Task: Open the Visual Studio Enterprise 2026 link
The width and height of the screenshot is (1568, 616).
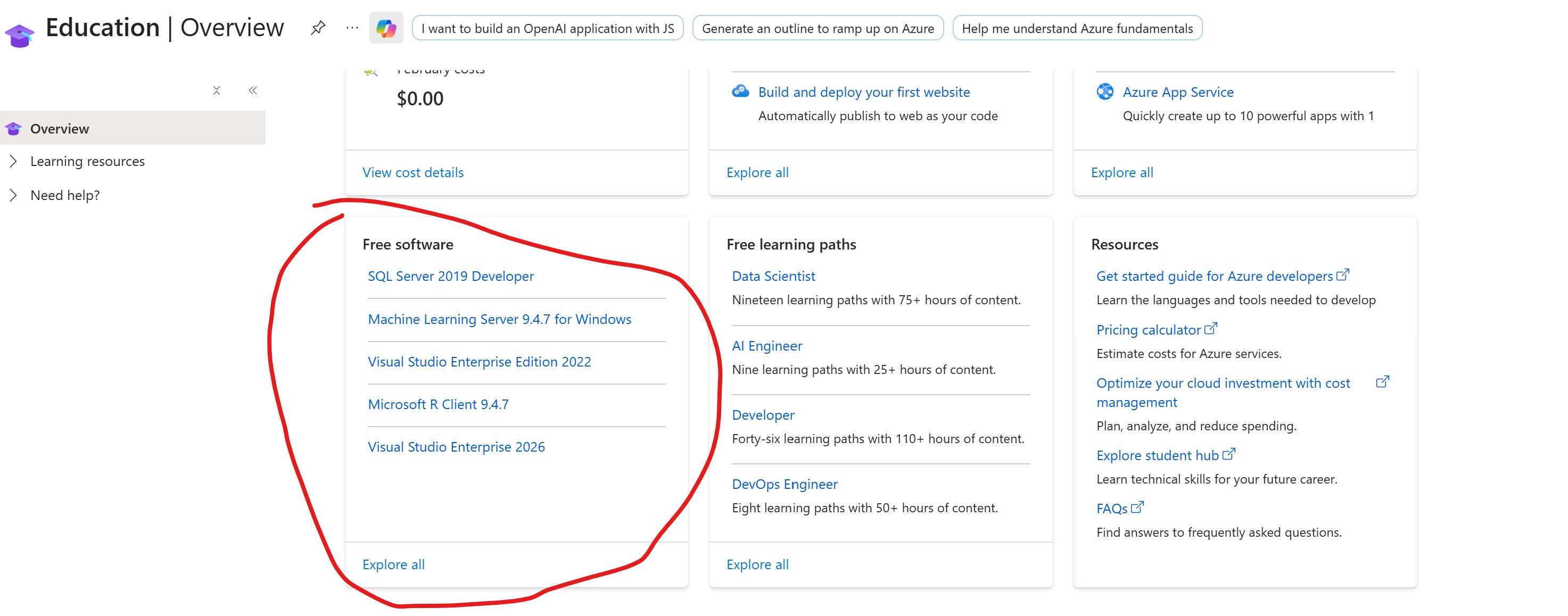Action: pyautogui.click(x=456, y=447)
